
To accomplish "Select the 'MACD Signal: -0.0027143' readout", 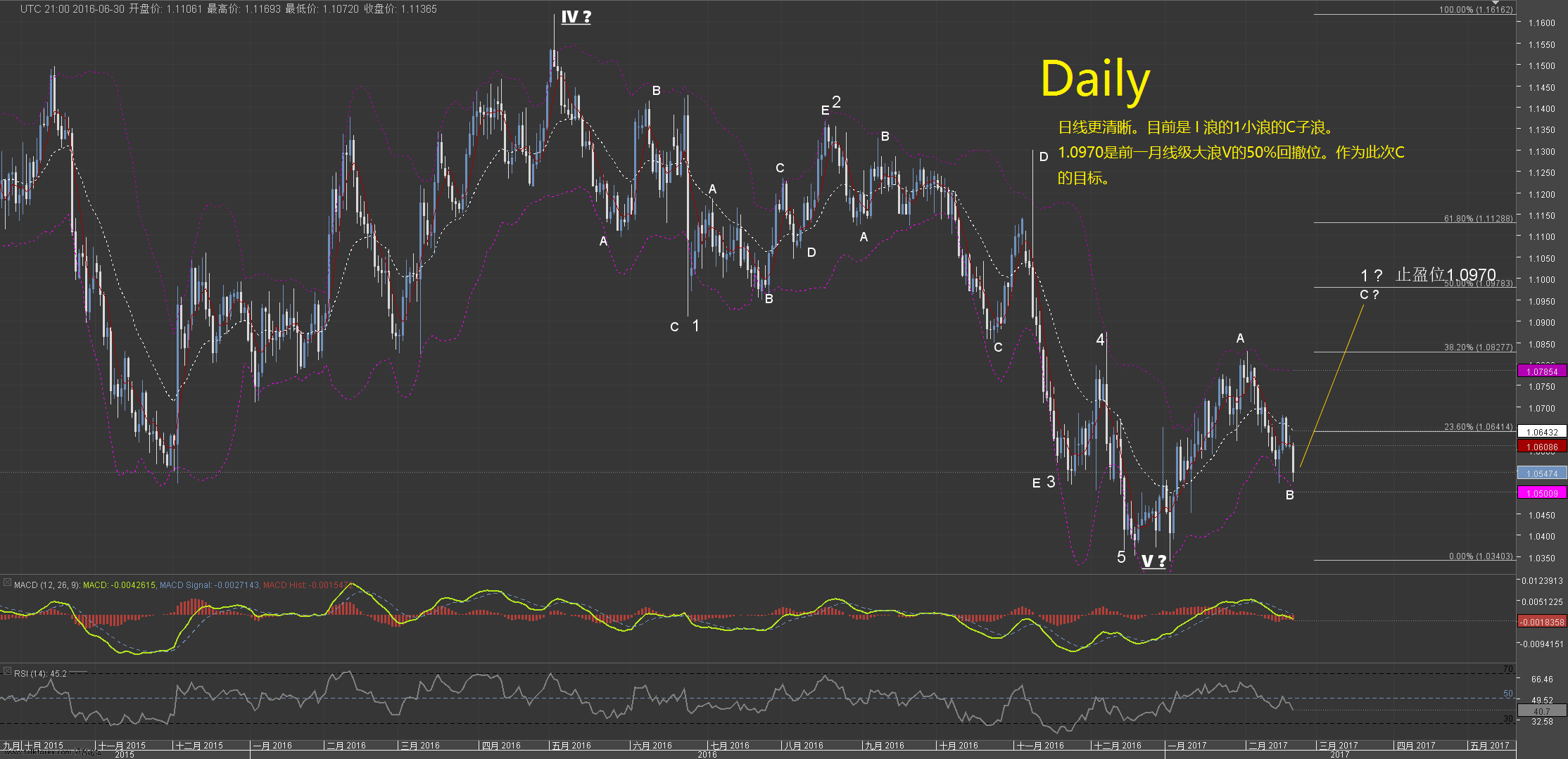I will pyautogui.click(x=210, y=585).
